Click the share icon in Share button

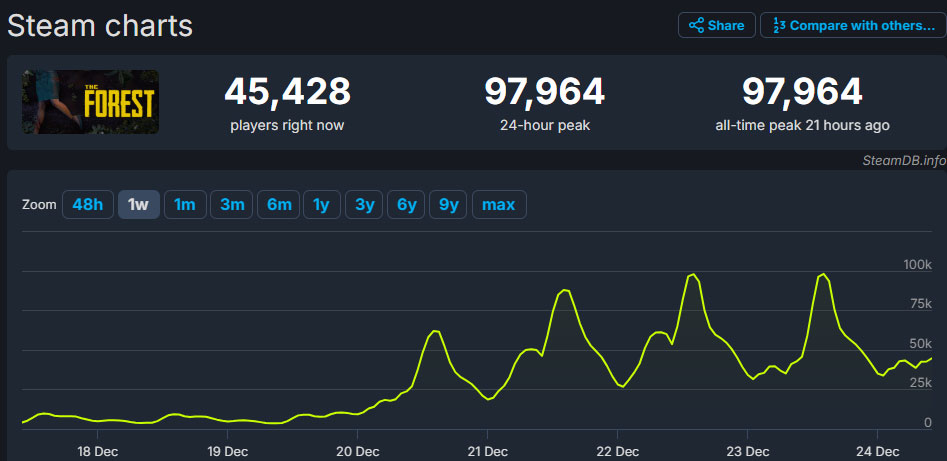pyautogui.click(x=696, y=25)
